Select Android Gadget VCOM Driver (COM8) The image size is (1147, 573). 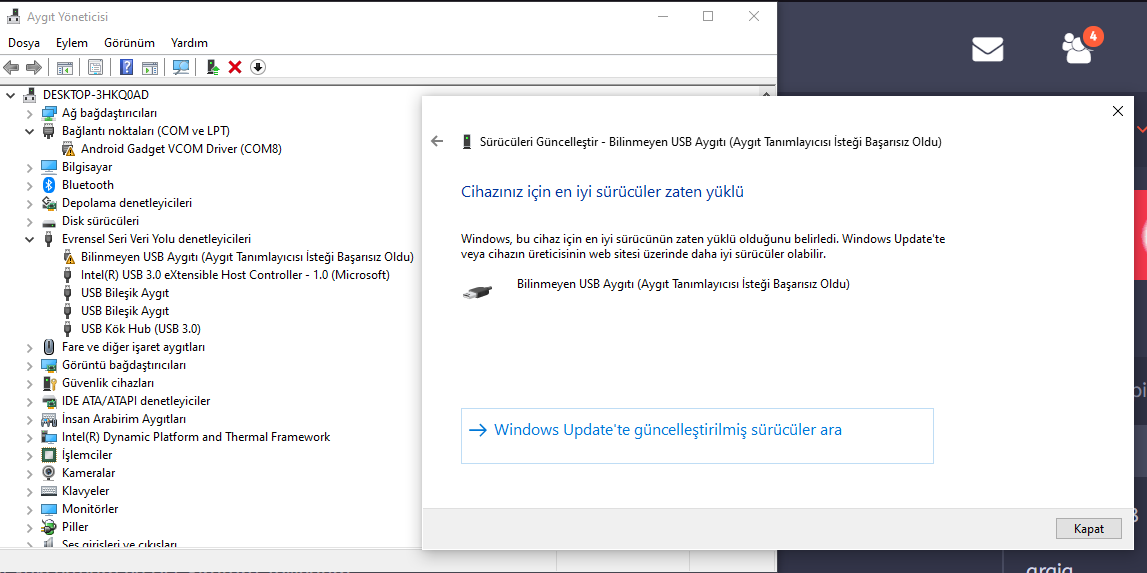[x=181, y=149]
